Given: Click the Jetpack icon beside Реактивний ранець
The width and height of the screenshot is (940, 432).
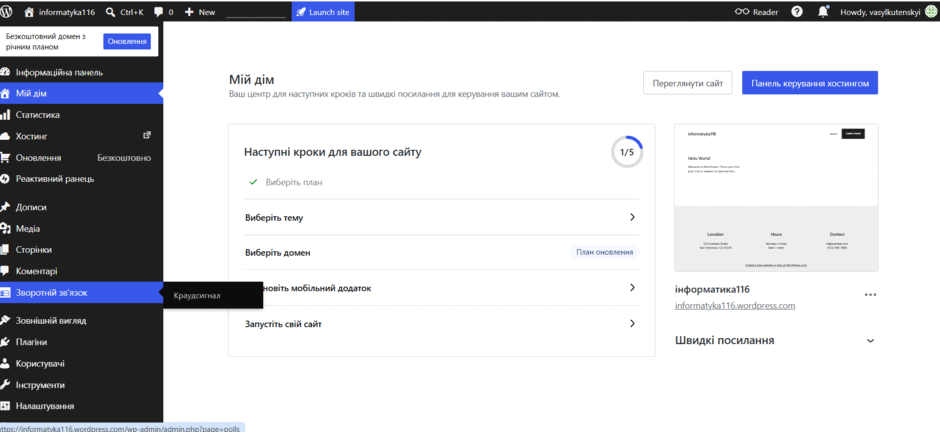Looking at the screenshot, I should pyautogui.click(x=5, y=179).
